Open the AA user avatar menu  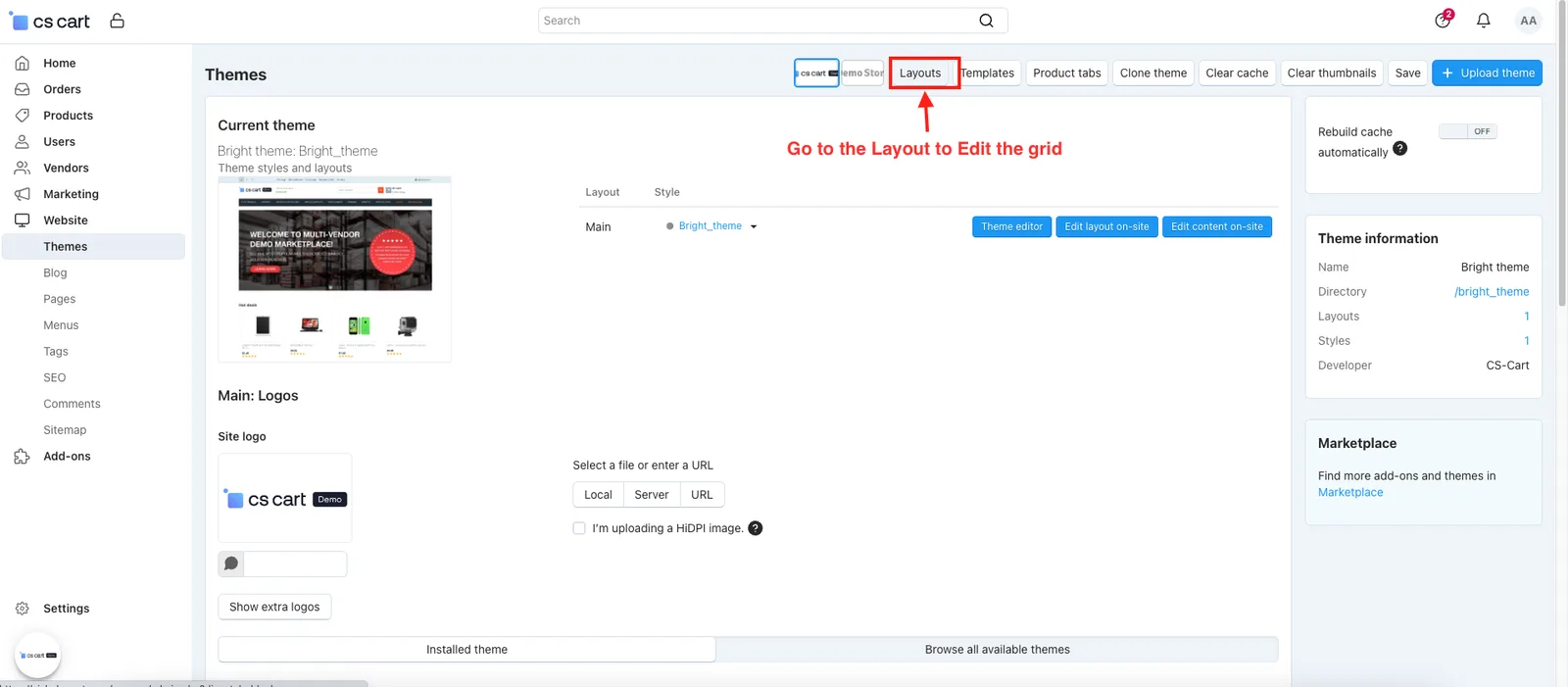(1528, 21)
